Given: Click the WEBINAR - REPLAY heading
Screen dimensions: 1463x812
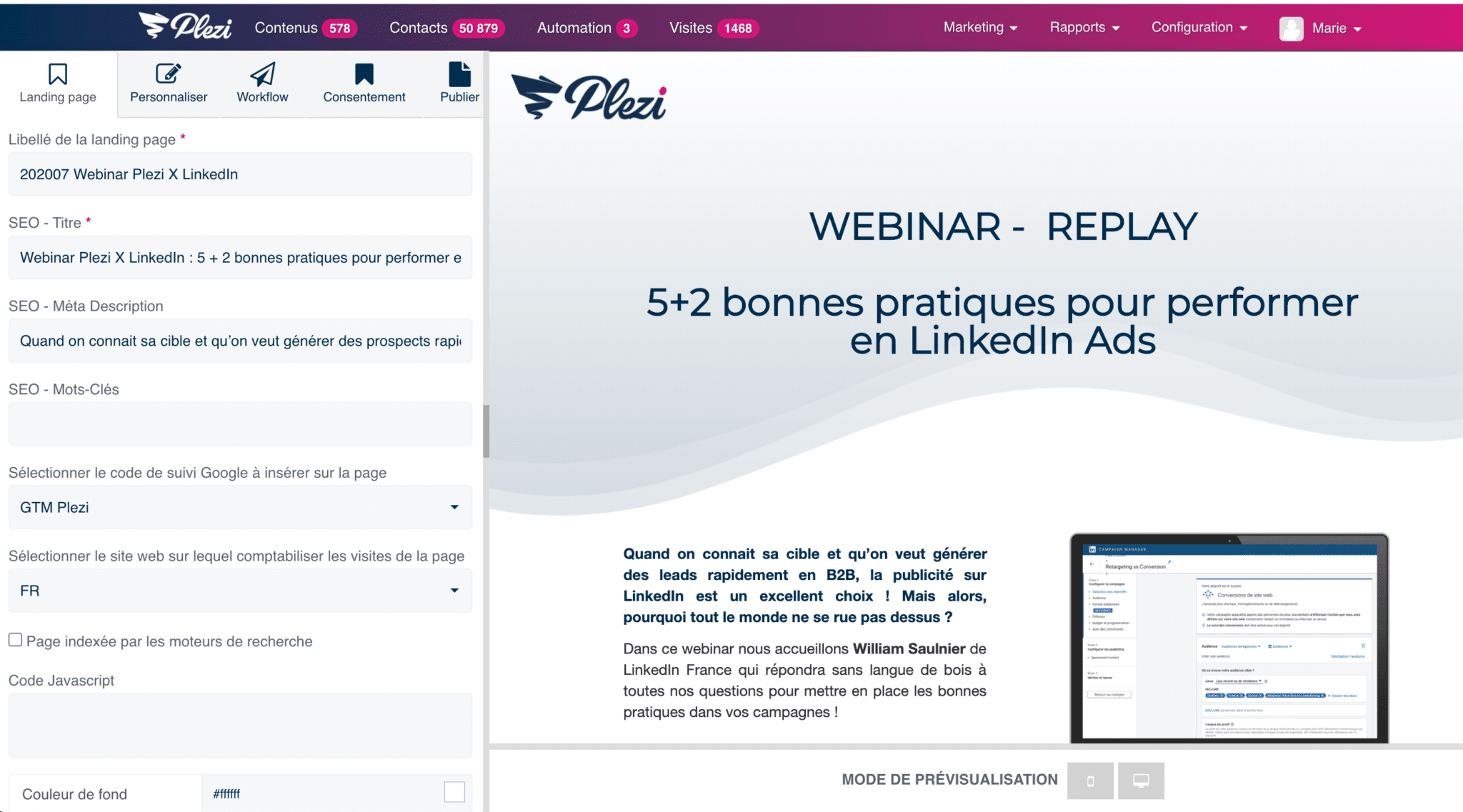Looking at the screenshot, I should click(x=1003, y=226).
